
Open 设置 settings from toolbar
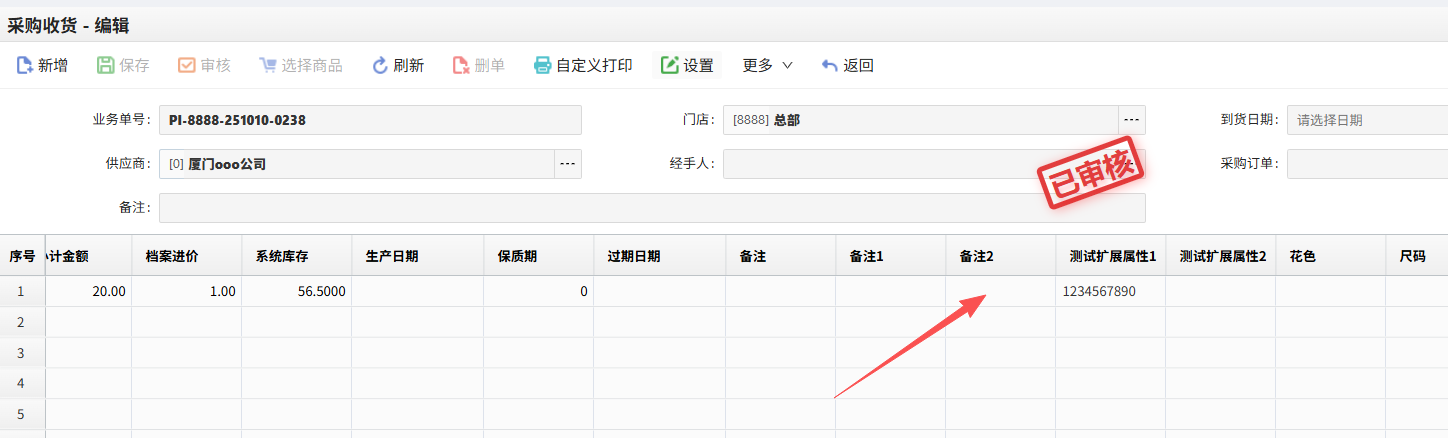click(x=687, y=66)
